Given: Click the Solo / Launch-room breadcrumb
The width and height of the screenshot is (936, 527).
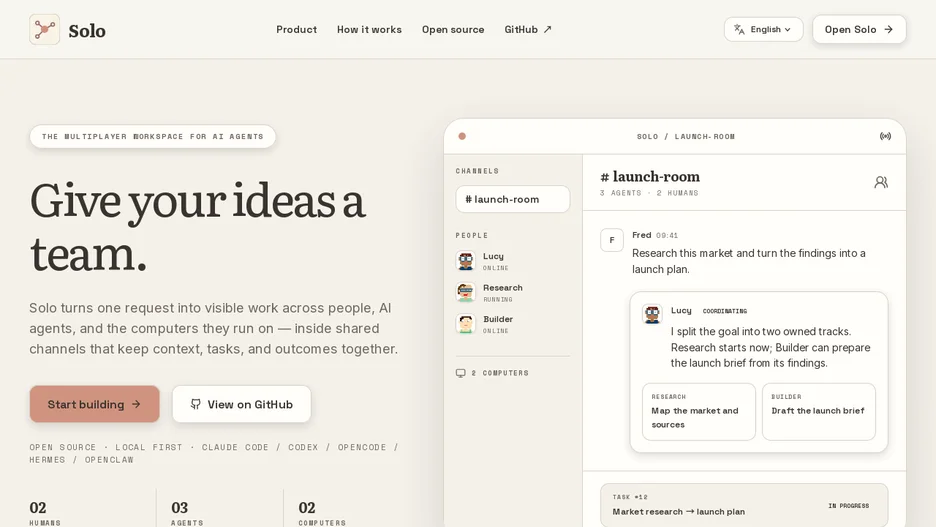Looking at the screenshot, I should click(x=686, y=136).
